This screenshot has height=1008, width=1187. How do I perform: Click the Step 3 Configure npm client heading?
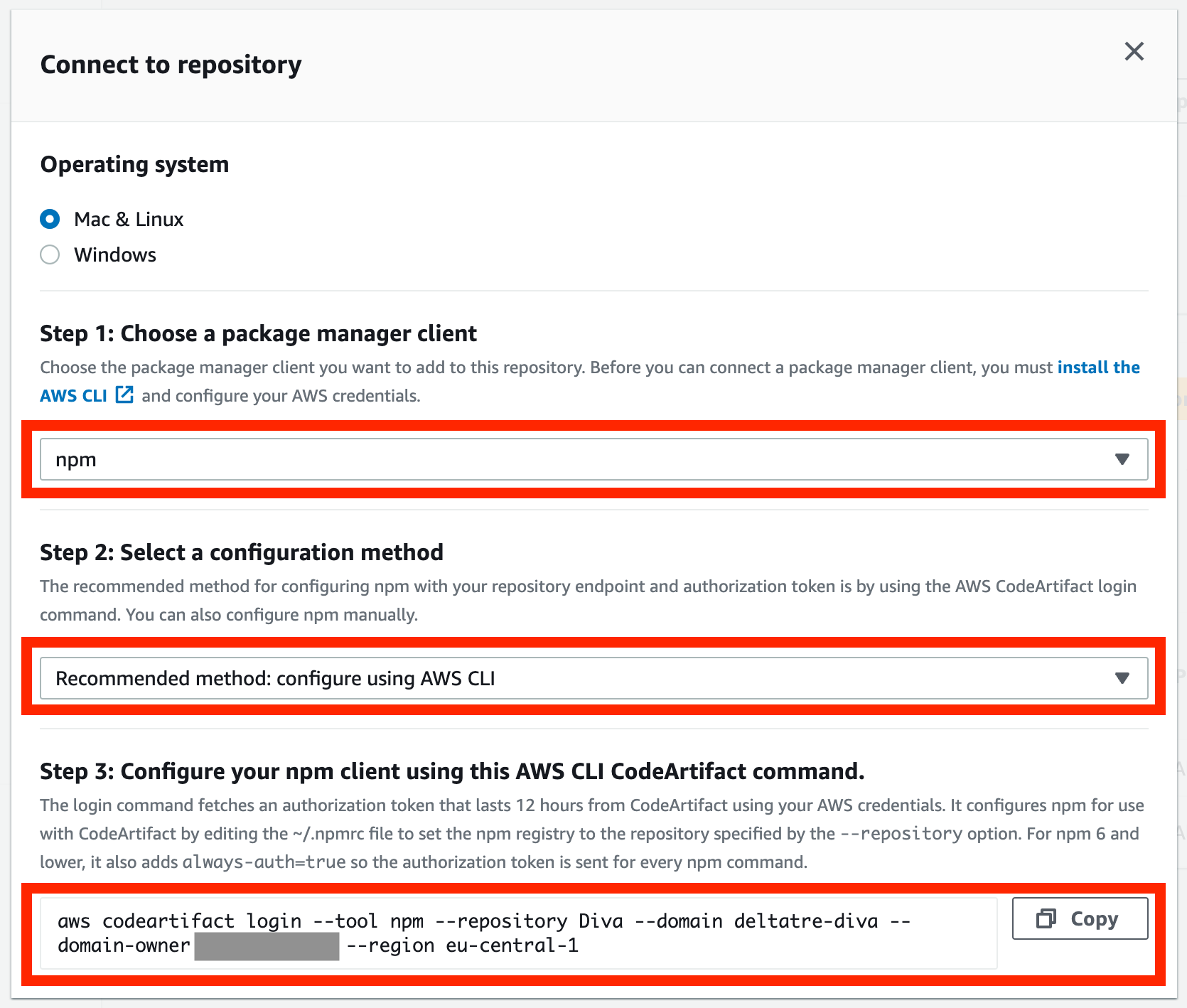pos(452,771)
